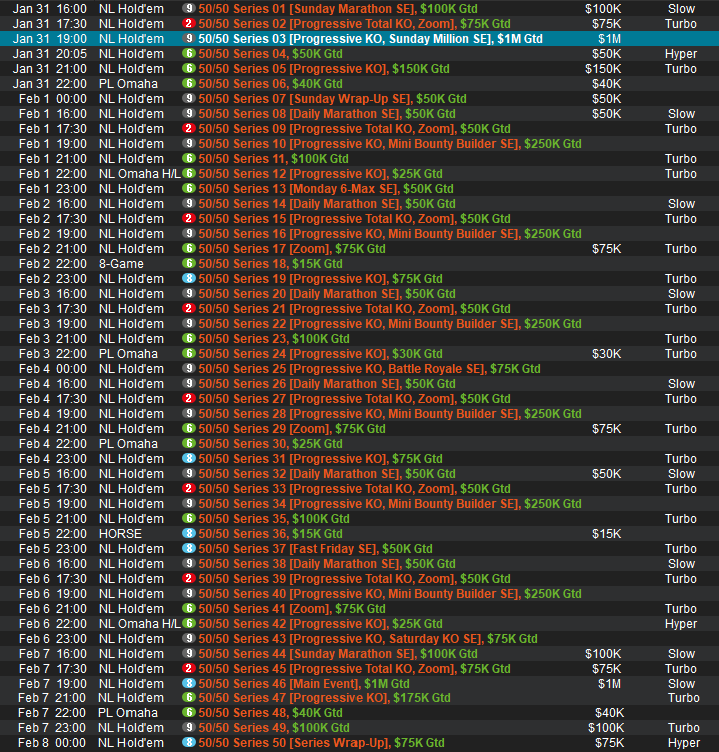Click the blue 8-max icon for Series 46 Main Event

188,683
